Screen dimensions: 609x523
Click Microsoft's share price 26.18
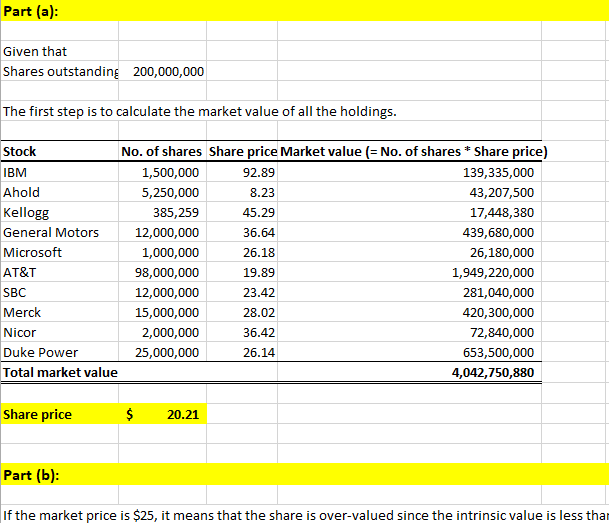[x=259, y=252]
